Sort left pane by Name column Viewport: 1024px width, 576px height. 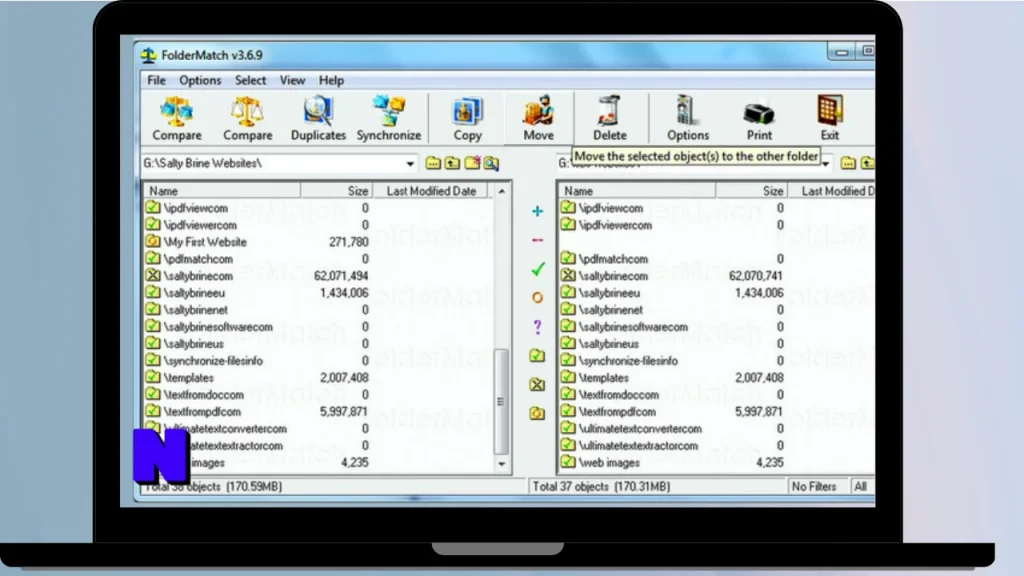pyautogui.click(x=222, y=191)
